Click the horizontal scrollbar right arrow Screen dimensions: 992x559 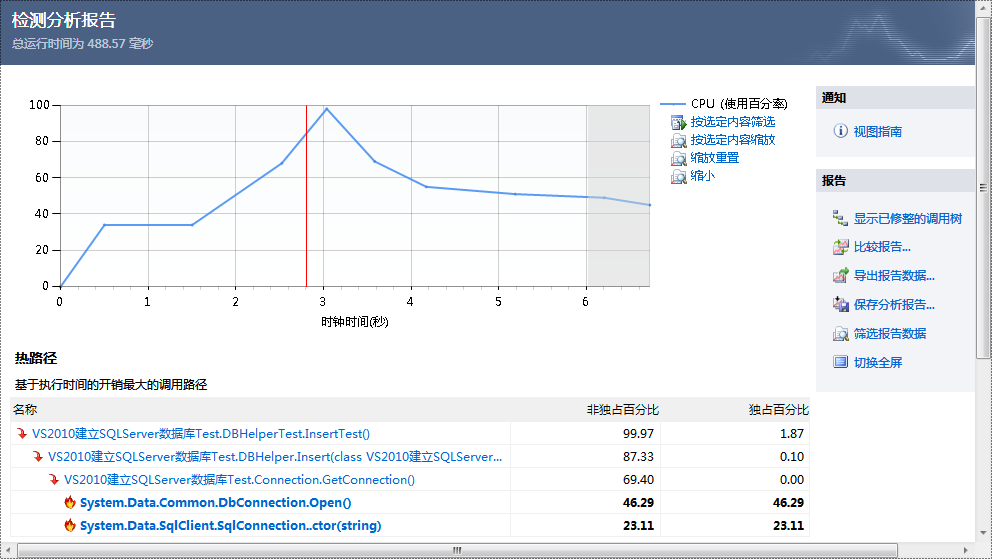tap(966, 550)
